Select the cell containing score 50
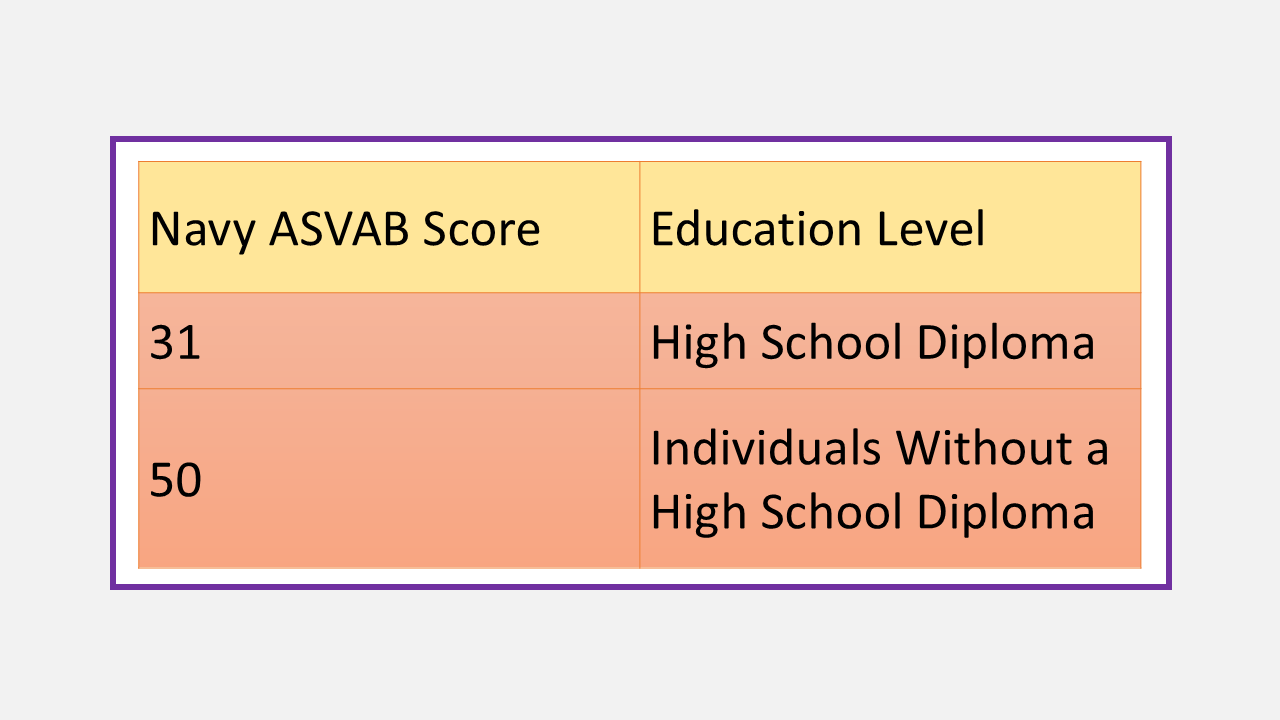This screenshot has width=1280, height=720. click(x=388, y=480)
